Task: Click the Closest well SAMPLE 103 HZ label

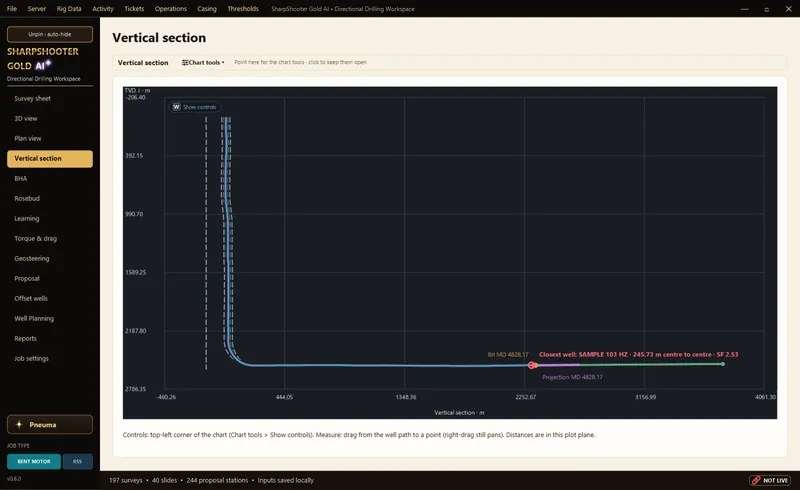Action: click(639, 354)
